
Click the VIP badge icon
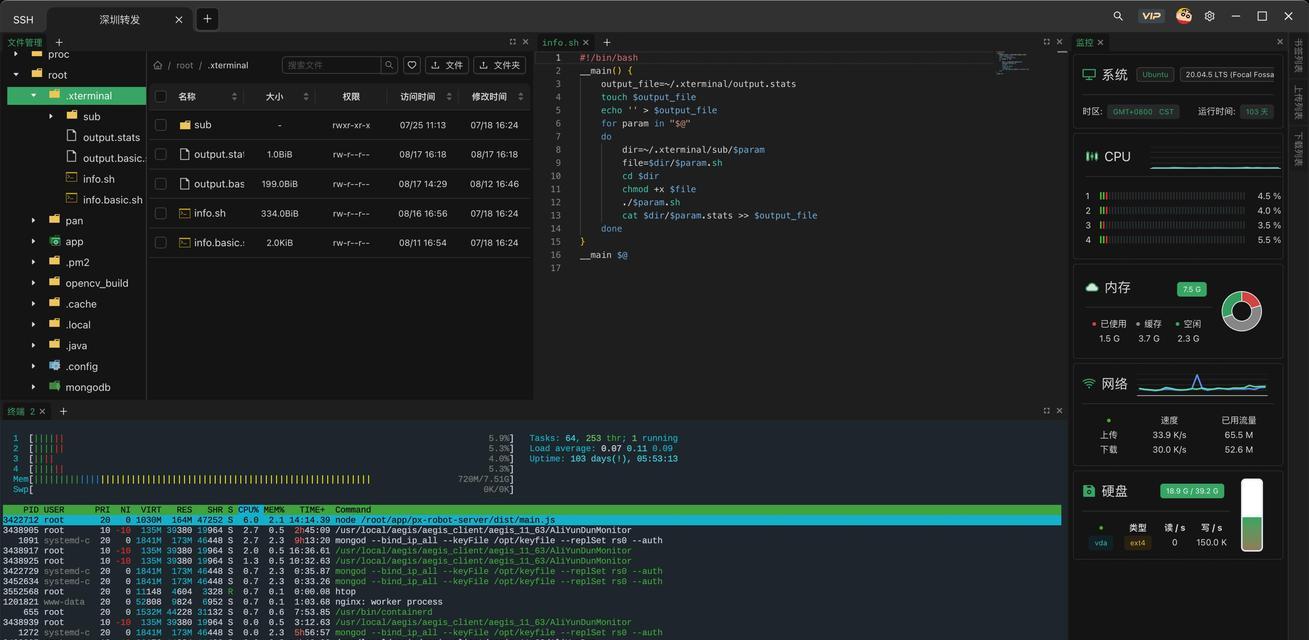pyautogui.click(x=1151, y=16)
